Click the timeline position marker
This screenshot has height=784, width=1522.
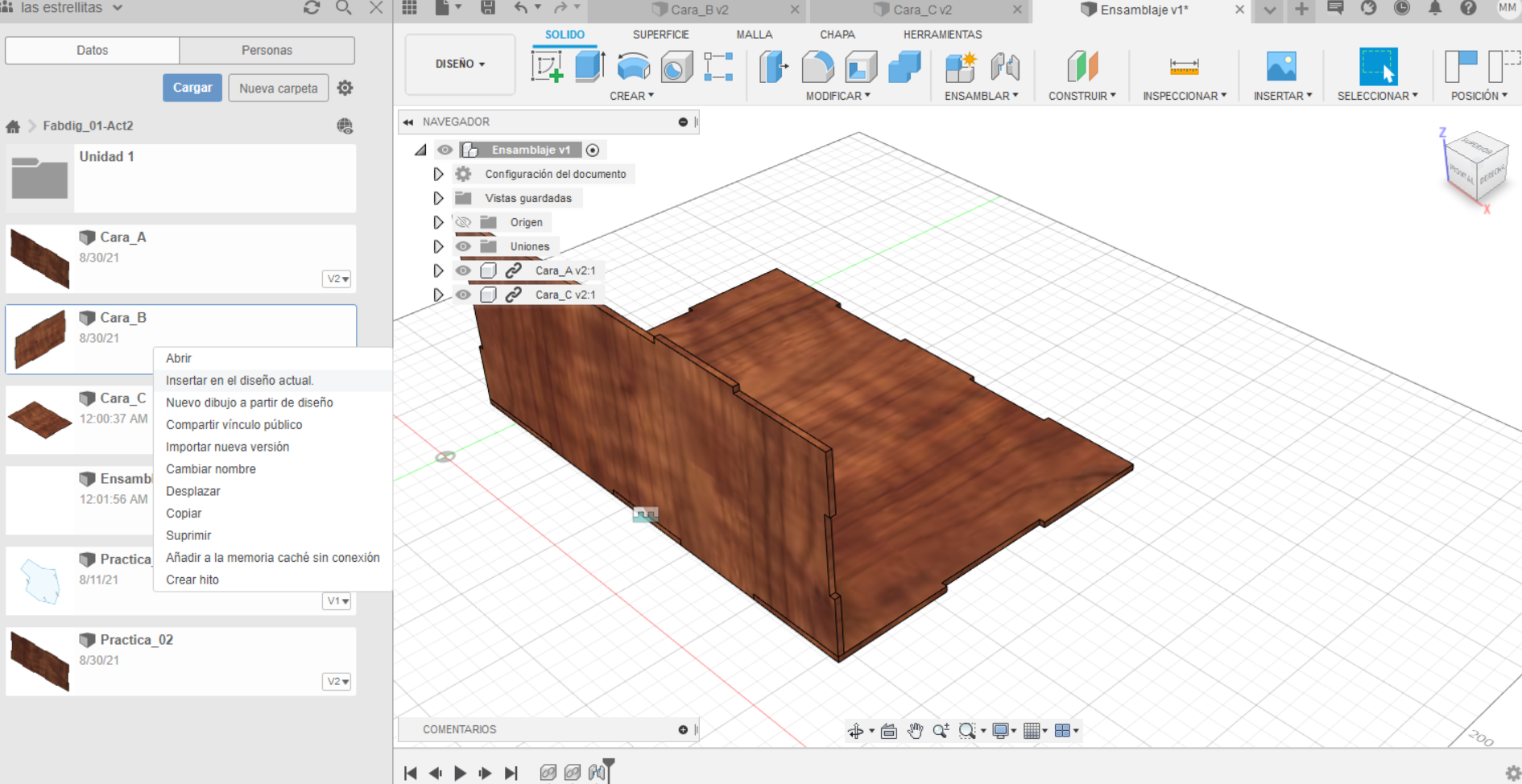609,770
